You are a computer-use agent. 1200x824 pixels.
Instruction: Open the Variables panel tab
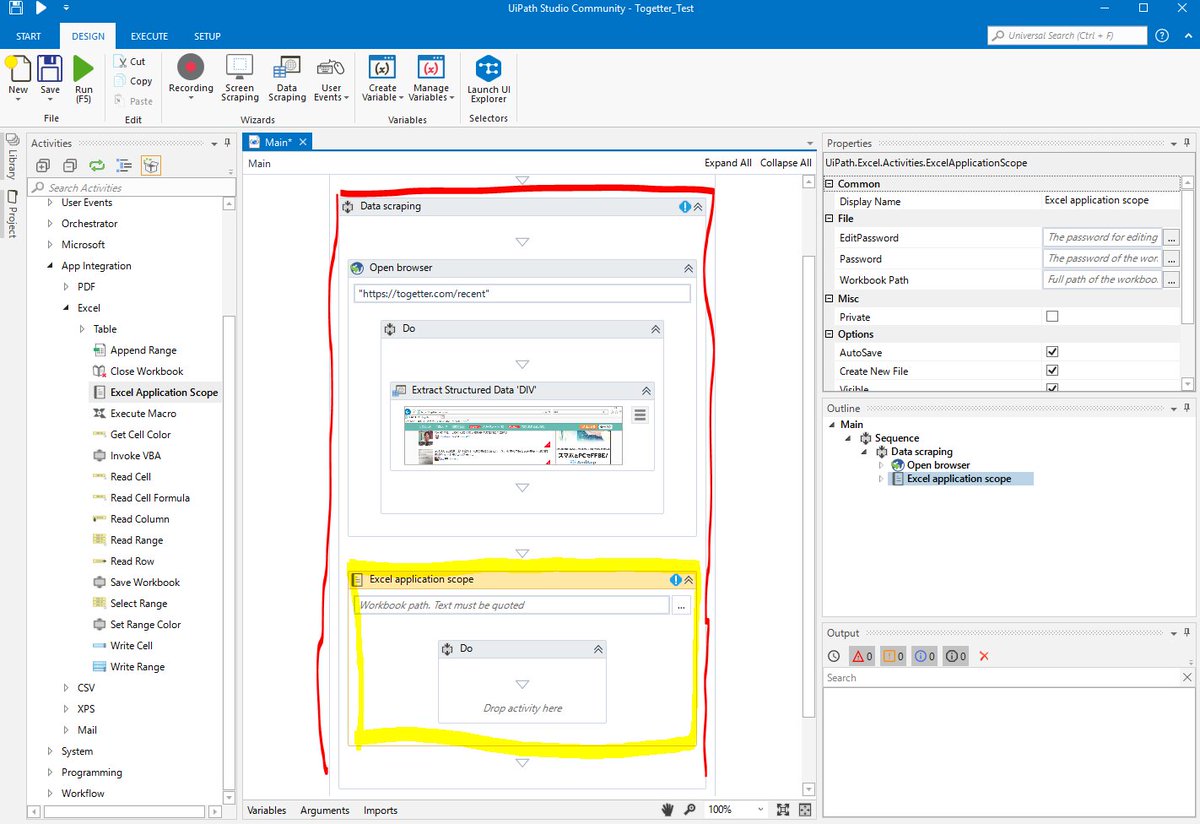pos(267,810)
